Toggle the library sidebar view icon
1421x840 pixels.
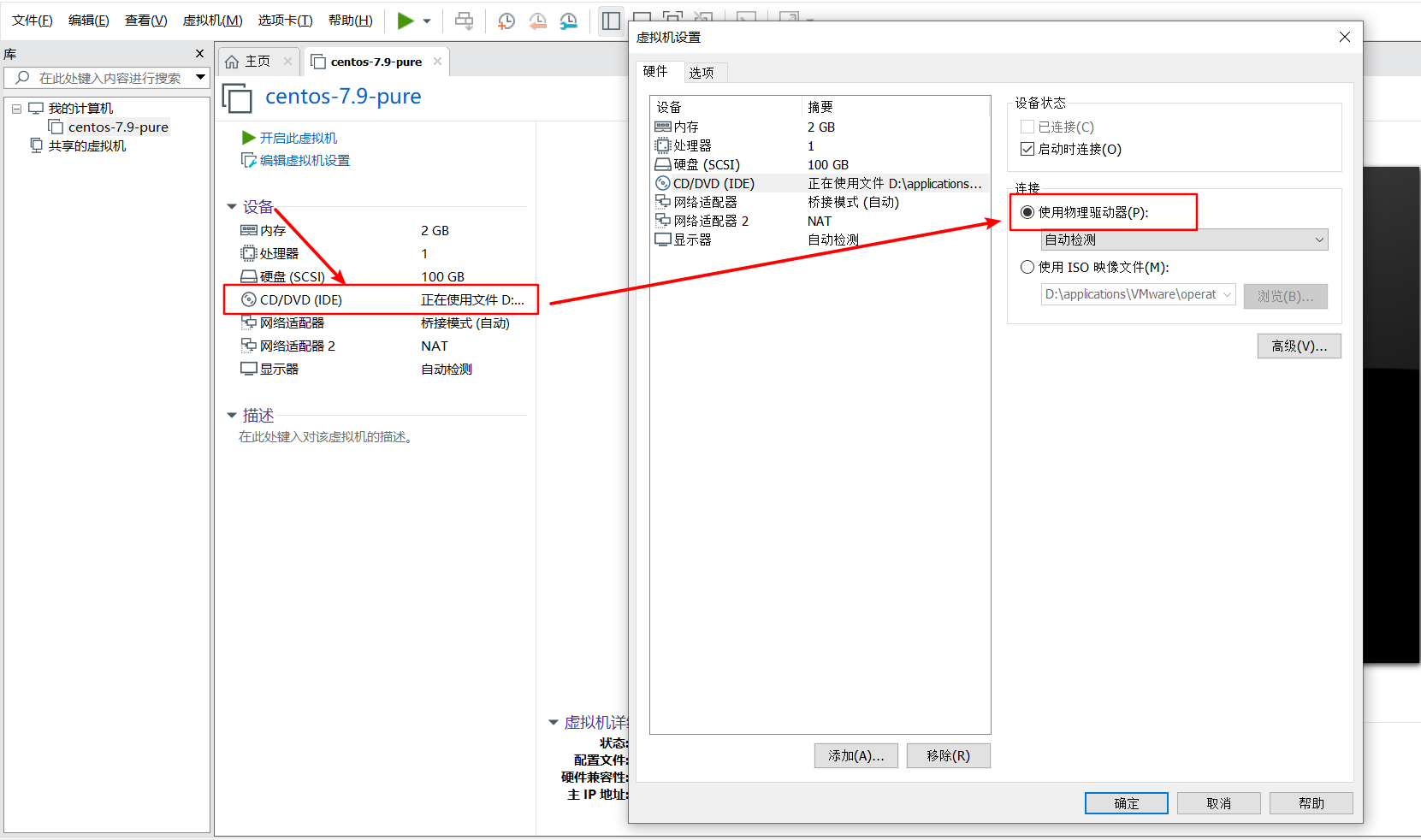click(x=611, y=21)
